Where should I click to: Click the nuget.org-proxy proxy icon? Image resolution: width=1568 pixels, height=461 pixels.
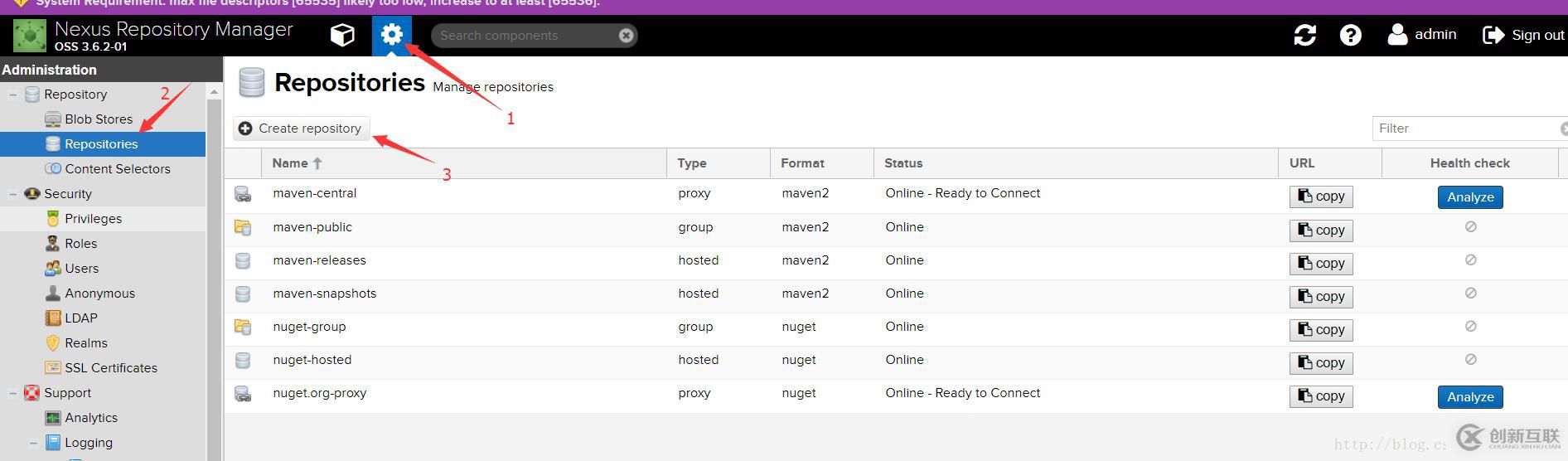[243, 394]
